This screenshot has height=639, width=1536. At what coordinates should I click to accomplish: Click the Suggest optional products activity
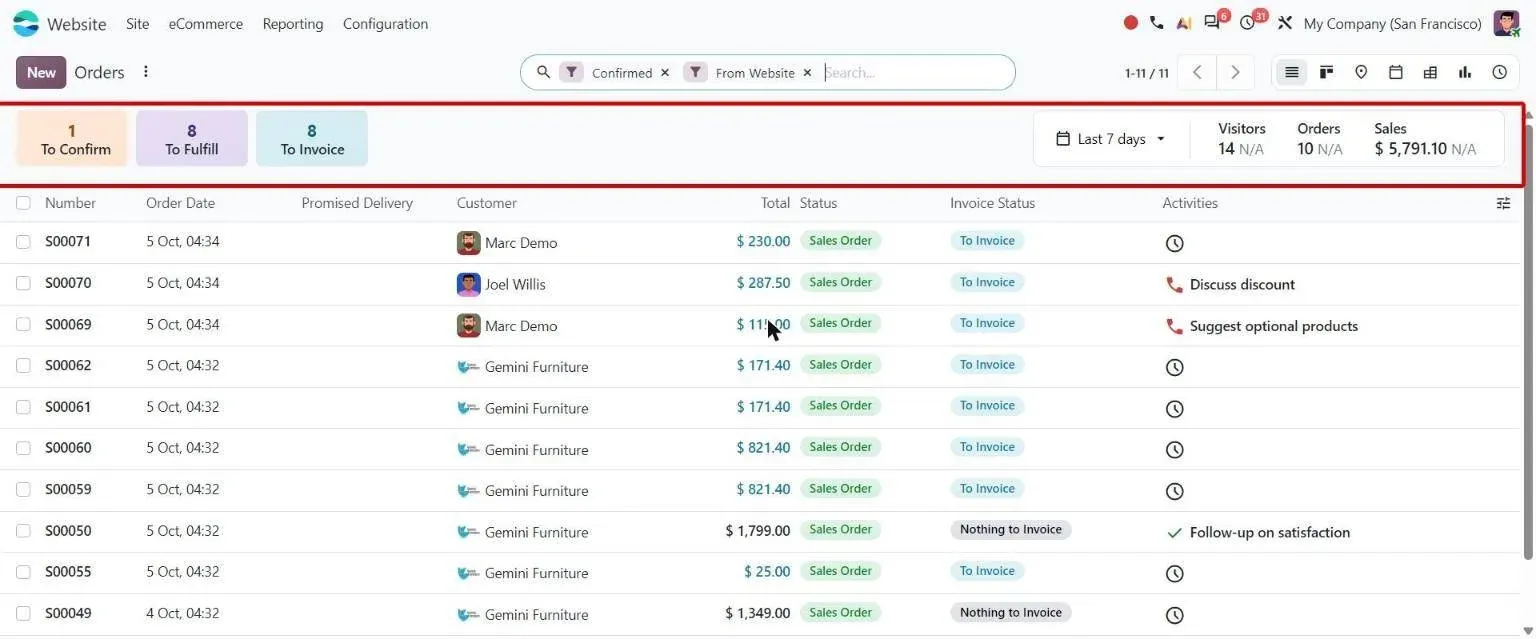[x=1274, y=326]
